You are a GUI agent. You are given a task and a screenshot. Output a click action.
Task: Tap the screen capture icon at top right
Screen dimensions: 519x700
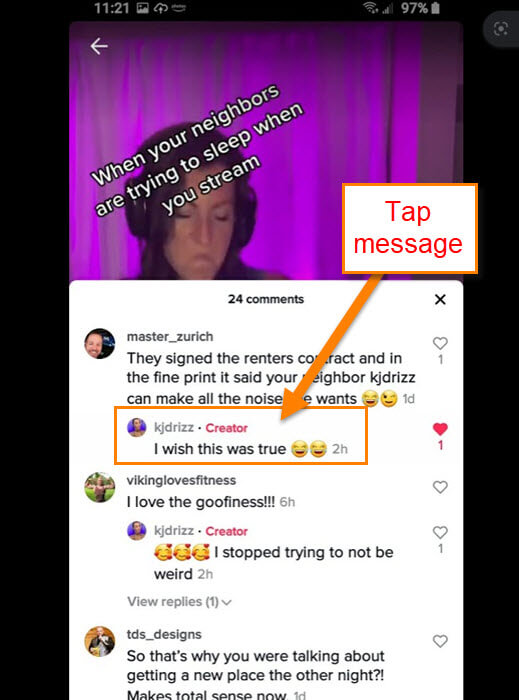(501, 29)
